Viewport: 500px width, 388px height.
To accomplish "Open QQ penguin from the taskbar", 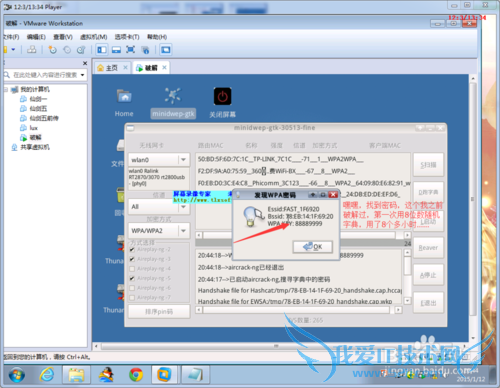I will (107, 375).
